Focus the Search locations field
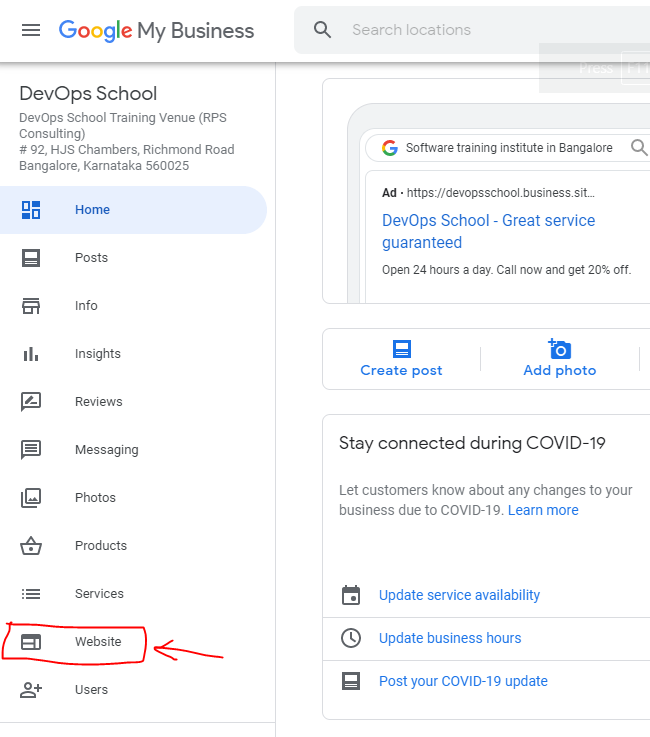 (472, 30)
